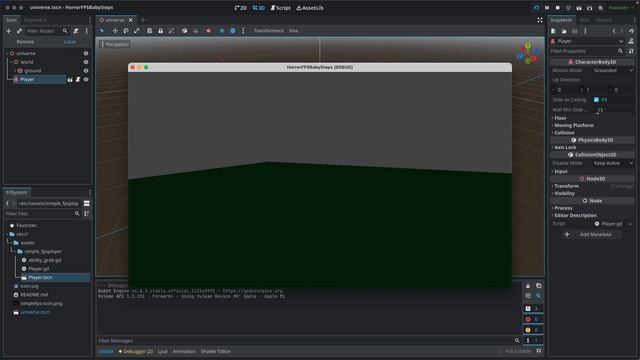Choose the Move mode tool
This screenshot has width=640, height=360.
(x=115, y=31)
